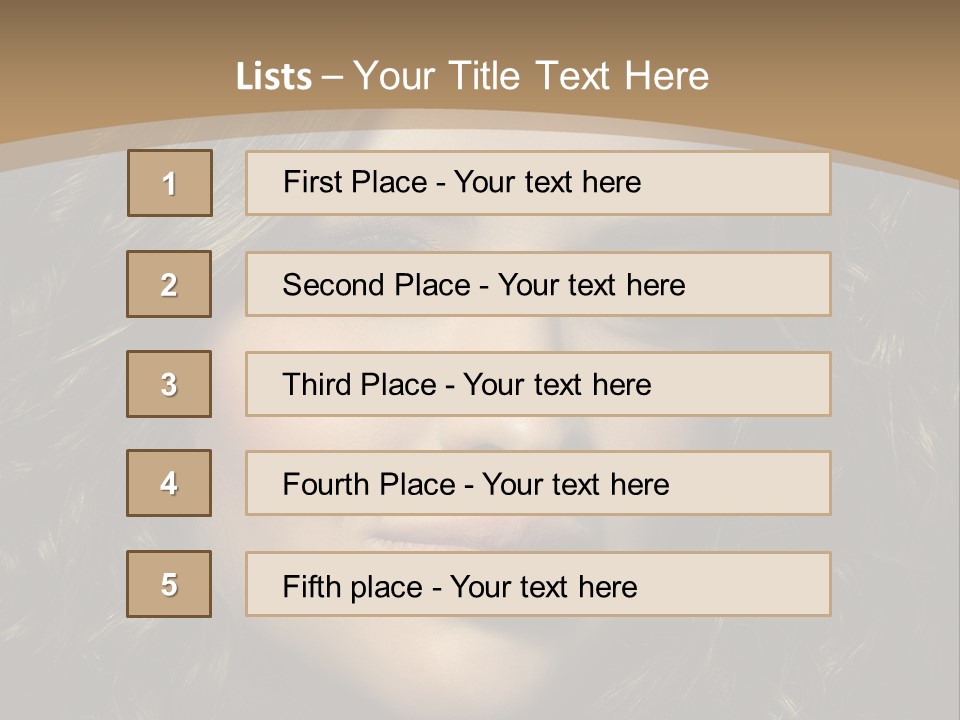960x720 pixels.
Task: Click the words 'First Place'
Action: (x=355, y=182)
